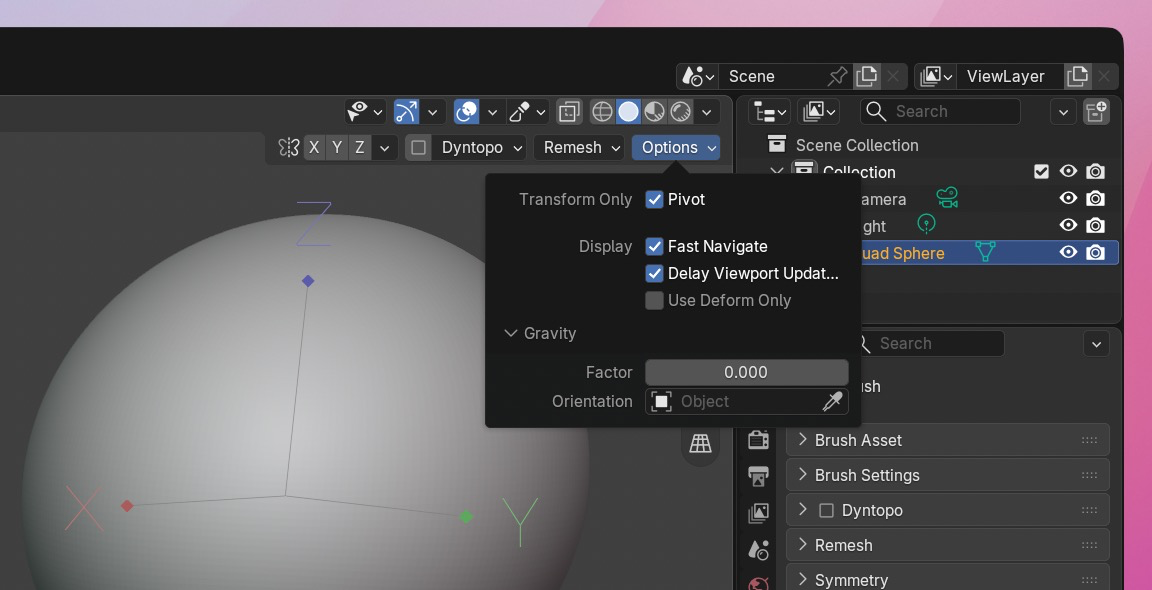Toggle X-ray mode in the viewport header
The height and width of the screenshot is (590, 1152).
(569, 112)
